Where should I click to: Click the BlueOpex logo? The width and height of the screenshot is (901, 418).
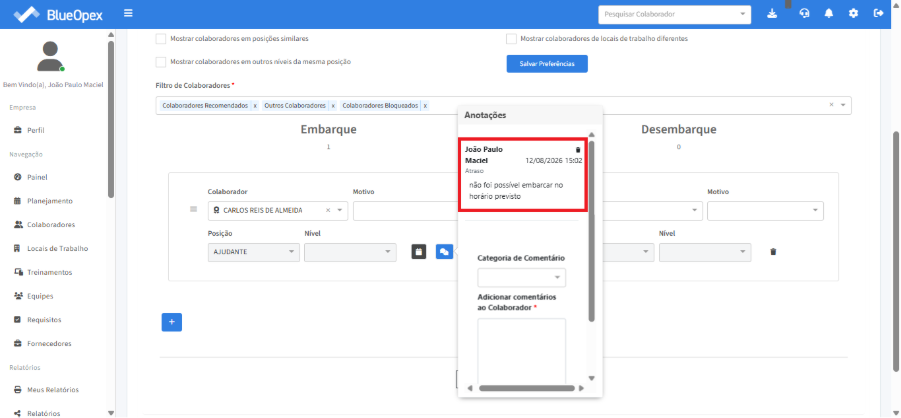tap(57, 14)
